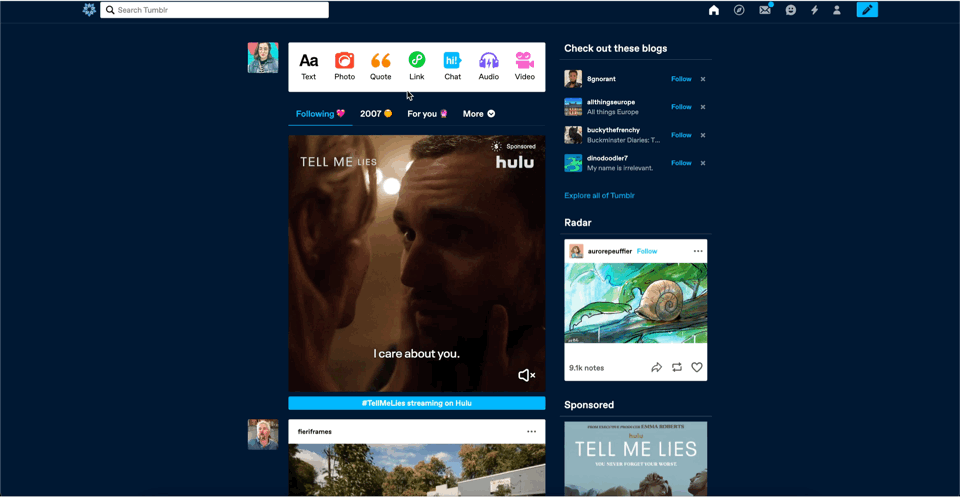Screen dimensions: 960x497
Task: Open the allthingseurope blog name
Action: [x=611, y=102]
